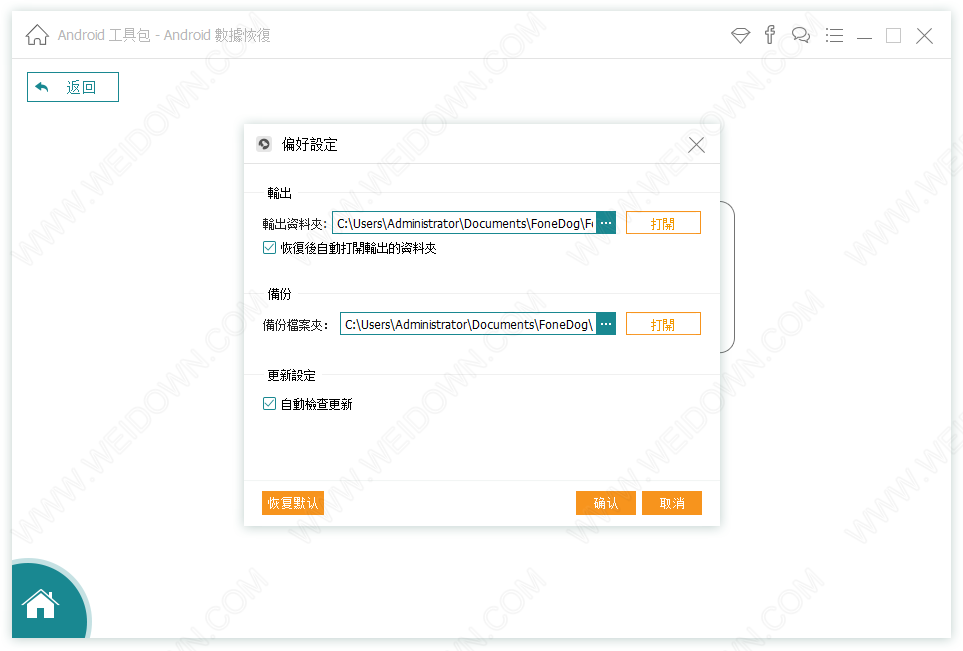This screenshot has width=963, height=651.
Task: Click 打開 next to 輸出資料夾
Action: 663,223
